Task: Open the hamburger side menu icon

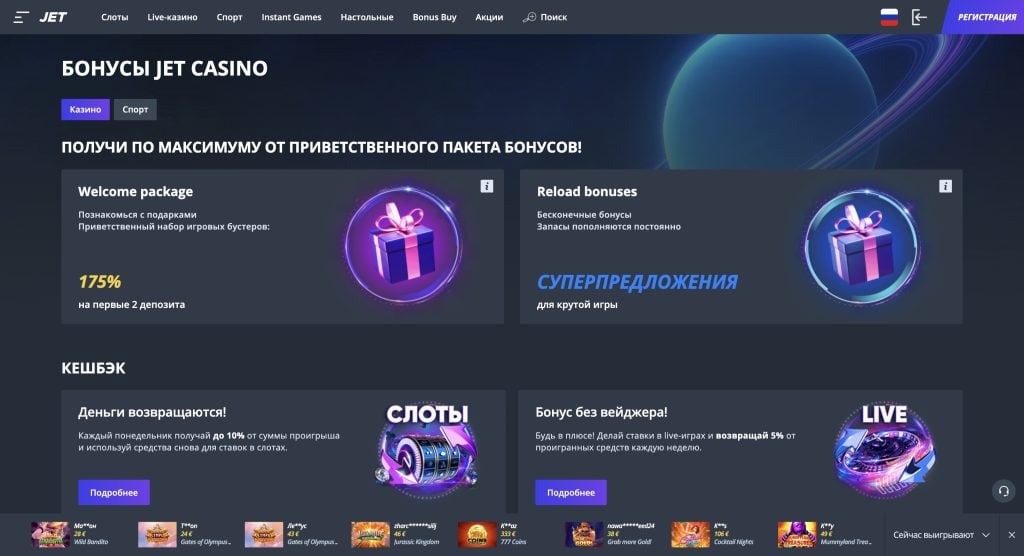Action: [21, 17]
